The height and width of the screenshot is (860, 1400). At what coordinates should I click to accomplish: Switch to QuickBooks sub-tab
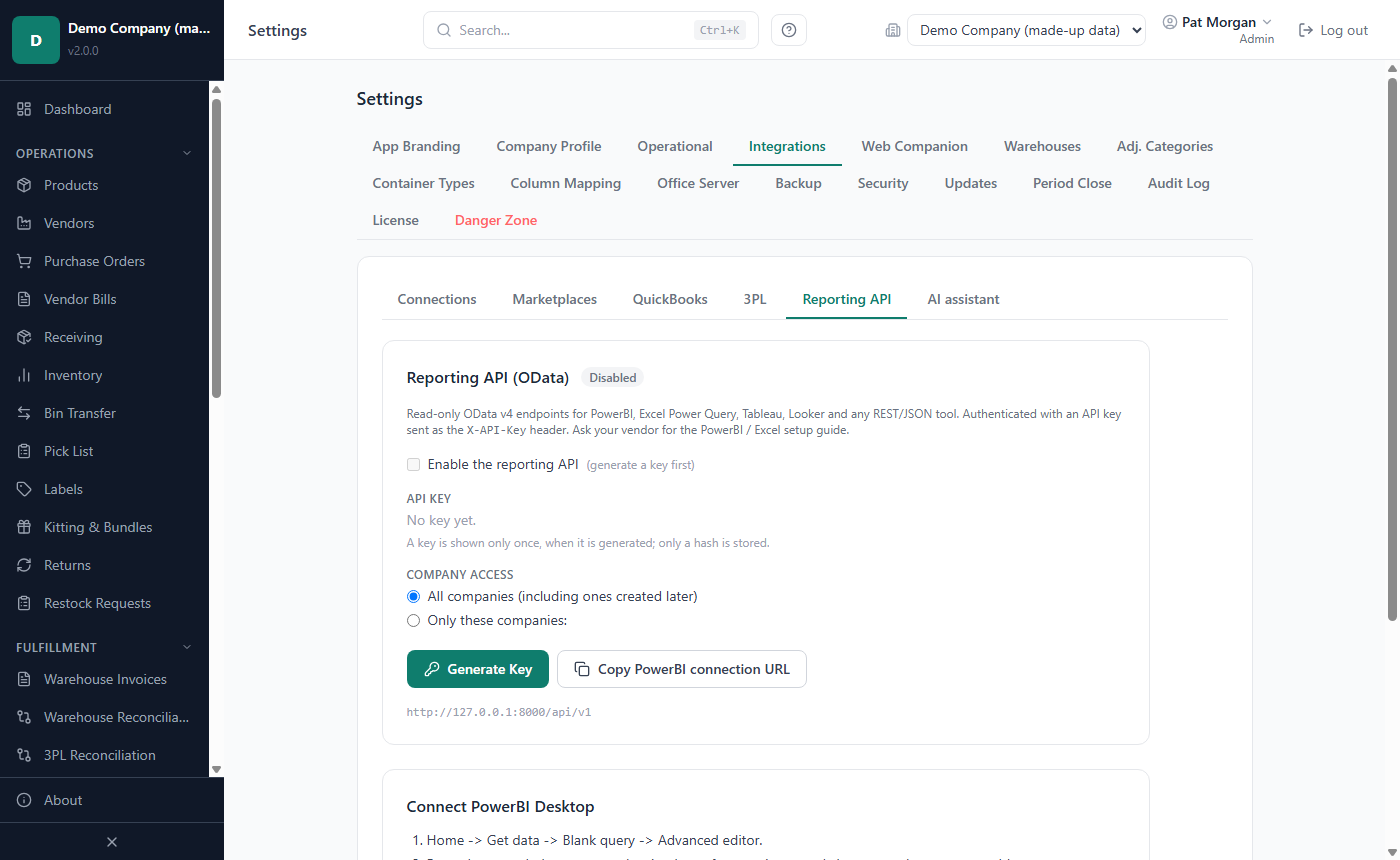tap(670, 299)
